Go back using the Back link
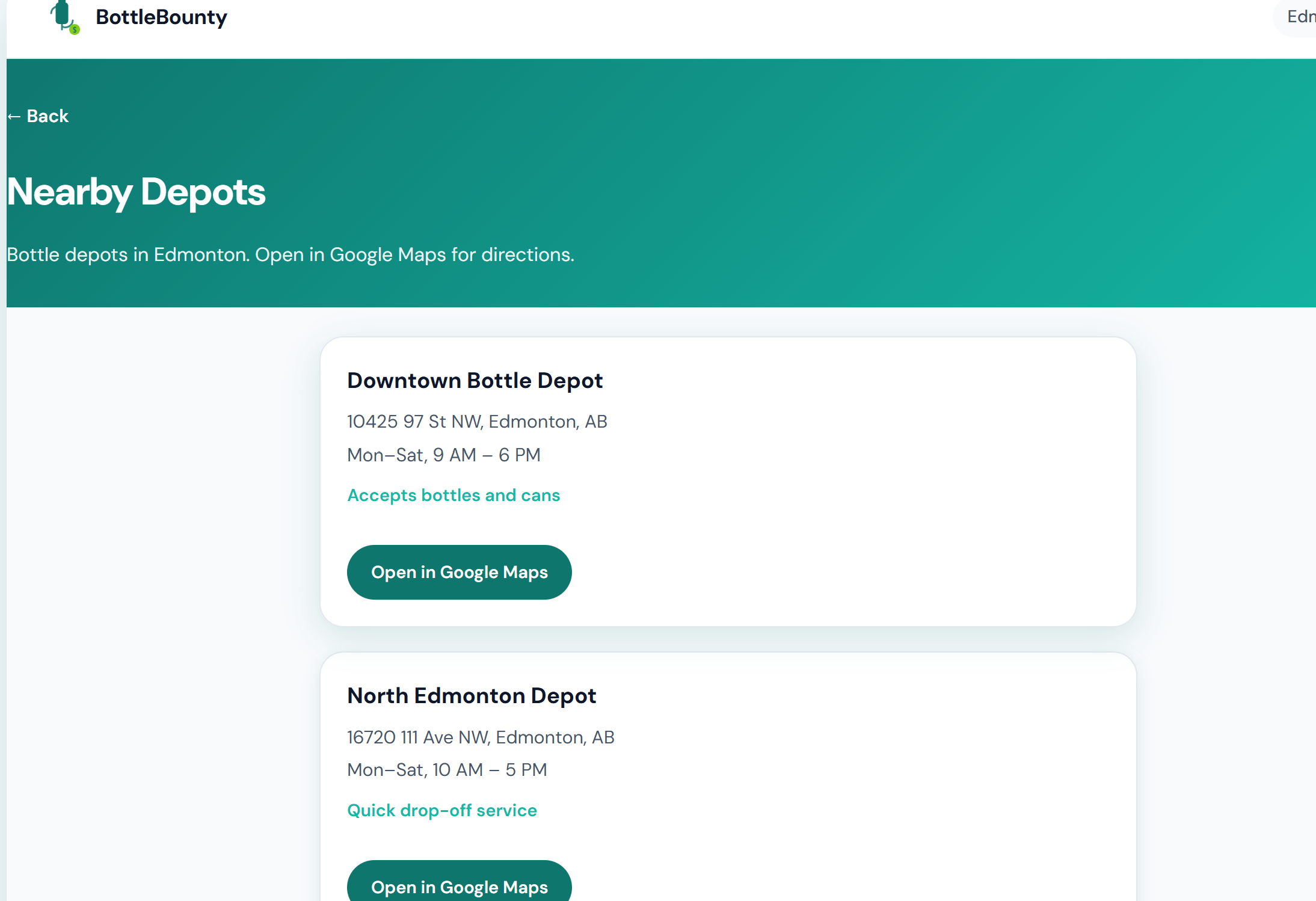This screenshot has height=901, width=1316. [48, 116]
